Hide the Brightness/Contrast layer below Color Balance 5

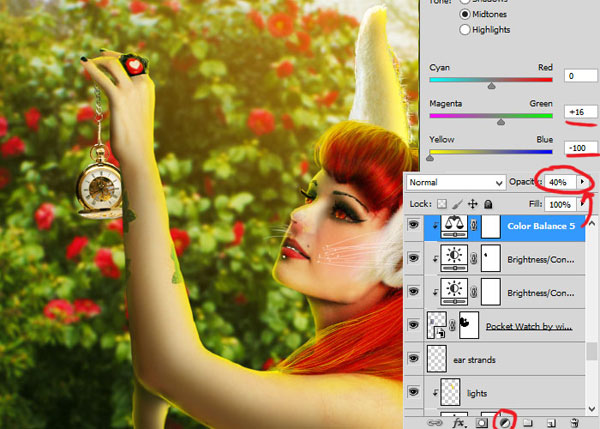point(413,258)
